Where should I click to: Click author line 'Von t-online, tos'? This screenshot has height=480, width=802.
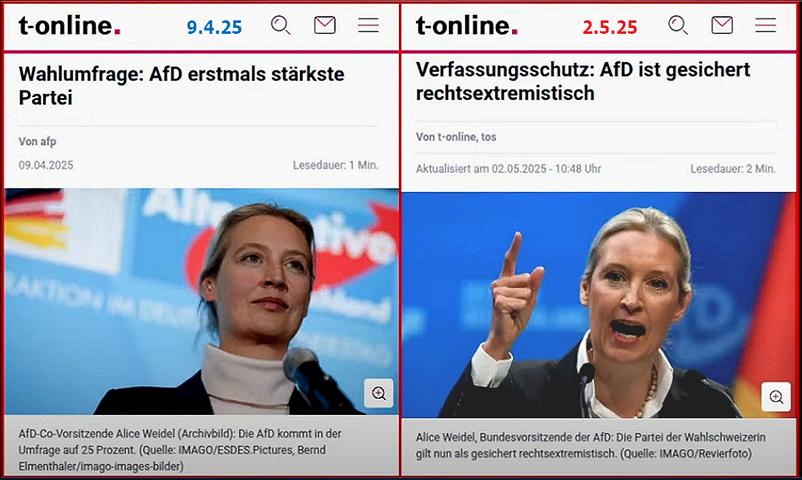pos(456,137)
